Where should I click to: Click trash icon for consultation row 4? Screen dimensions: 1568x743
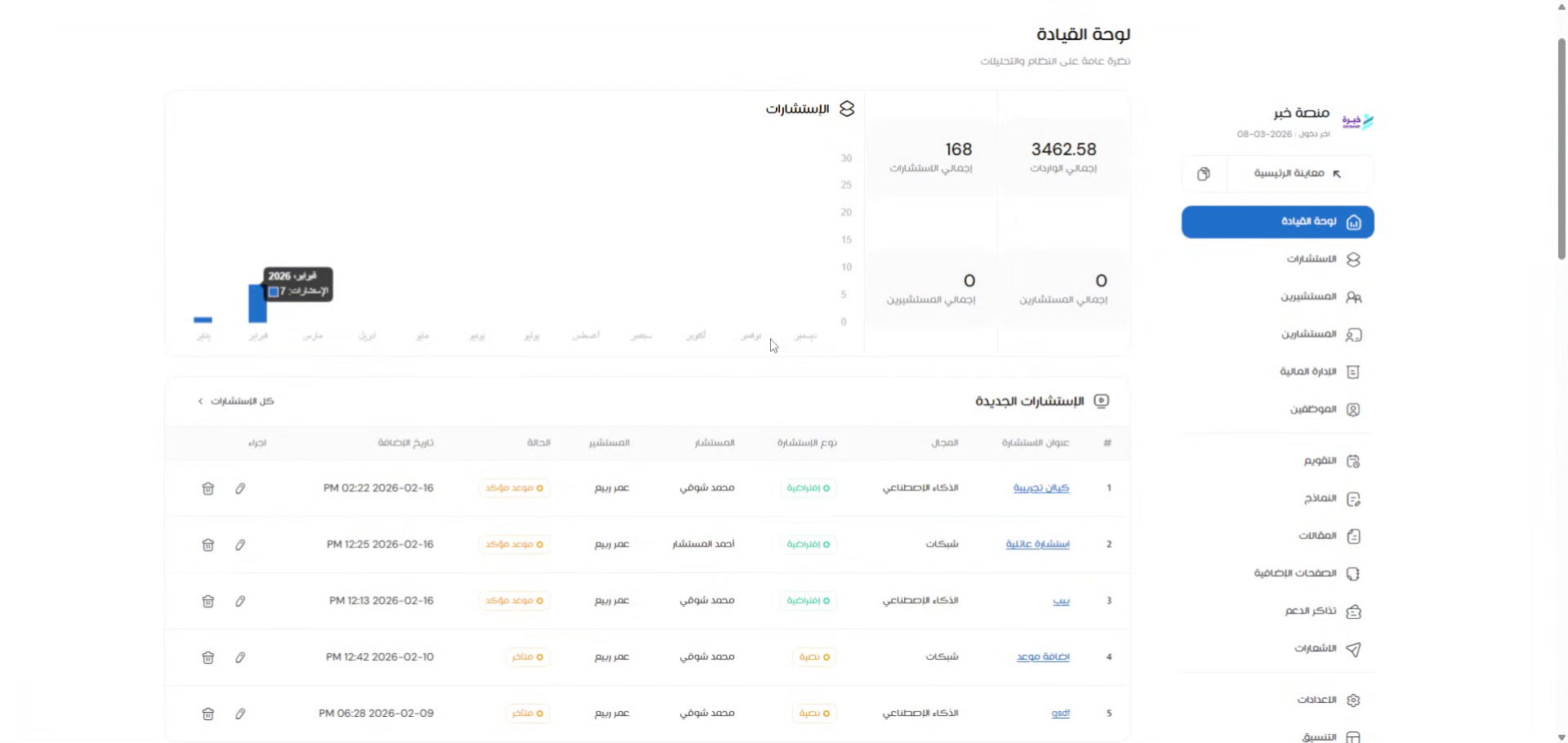tap(208, 657)
